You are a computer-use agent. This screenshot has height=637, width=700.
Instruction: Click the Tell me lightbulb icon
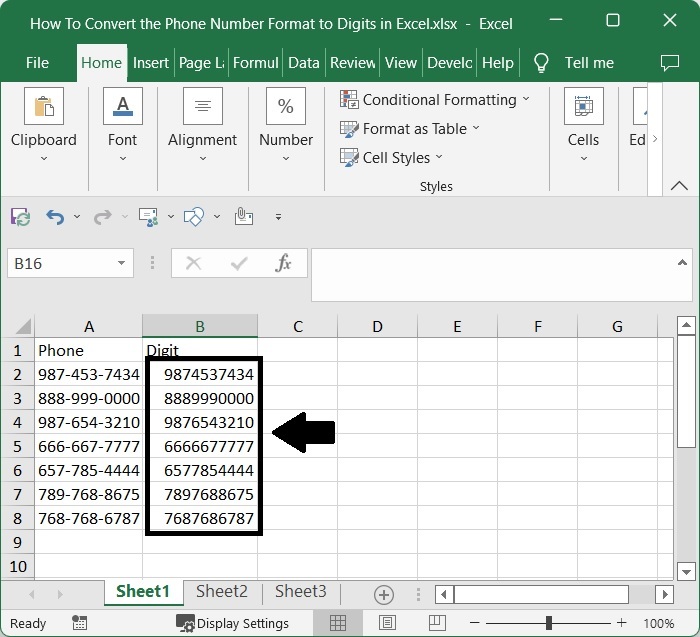541,62
